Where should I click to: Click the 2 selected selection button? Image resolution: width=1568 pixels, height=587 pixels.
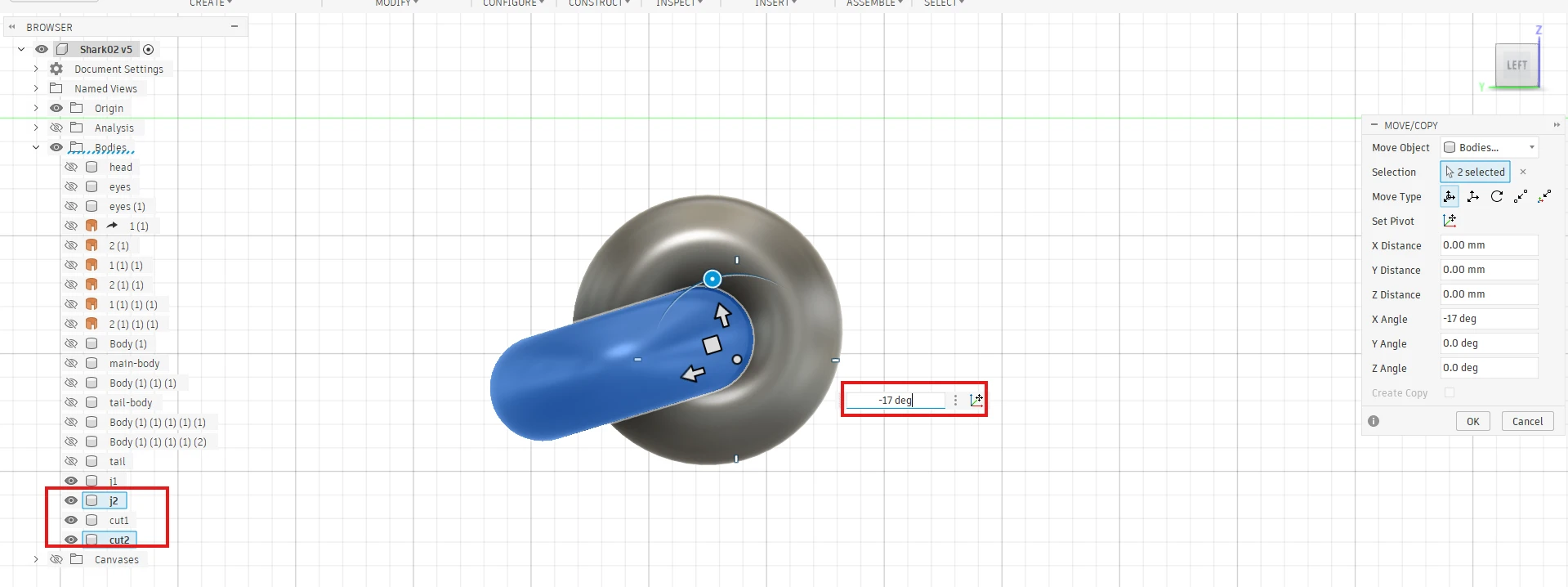point(1475,172)
